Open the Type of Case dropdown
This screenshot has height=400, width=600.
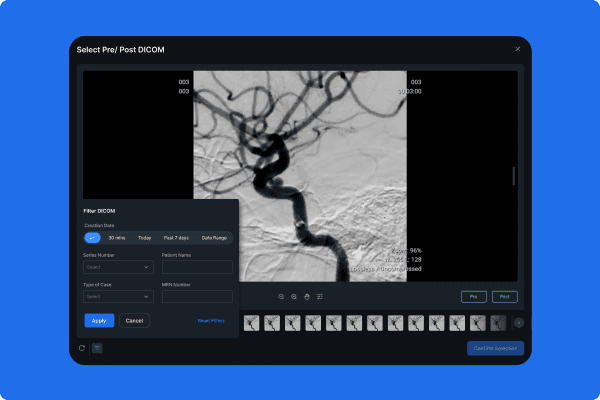pos(118,297)
